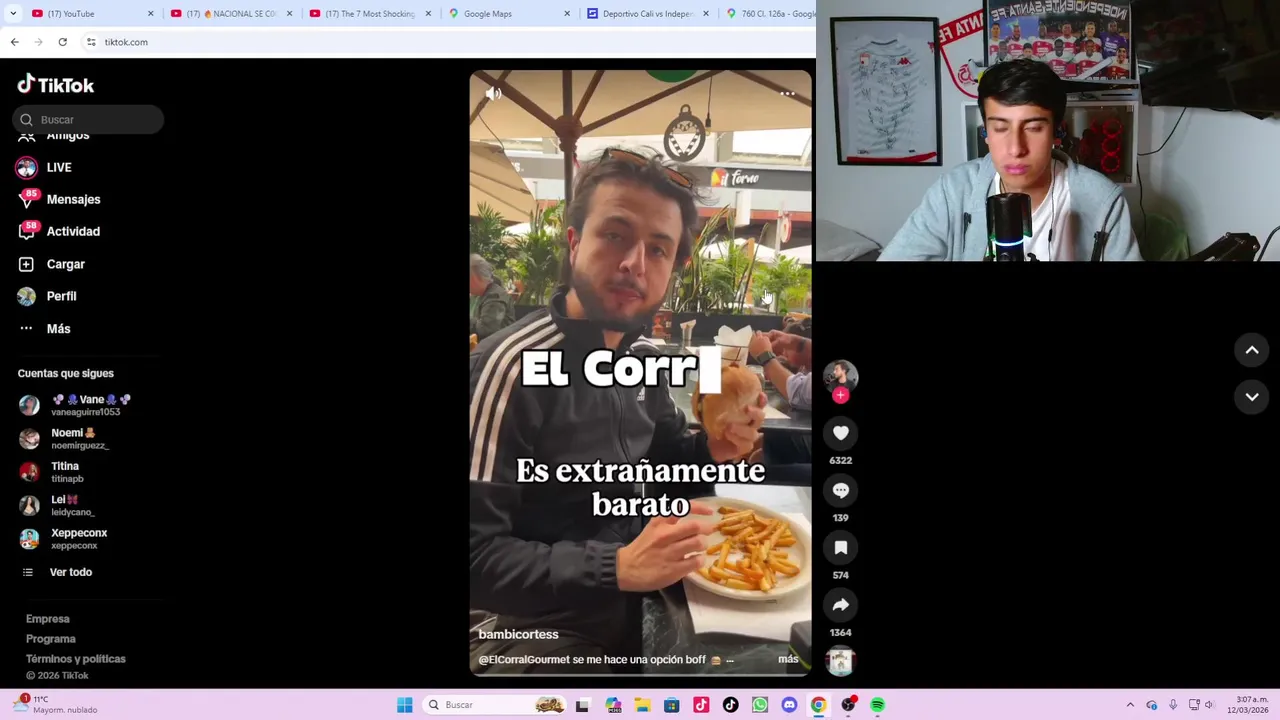Viewport: 1280px width, 720px height.
Task: Like the video with heart icon
Action: click(840, 433)
